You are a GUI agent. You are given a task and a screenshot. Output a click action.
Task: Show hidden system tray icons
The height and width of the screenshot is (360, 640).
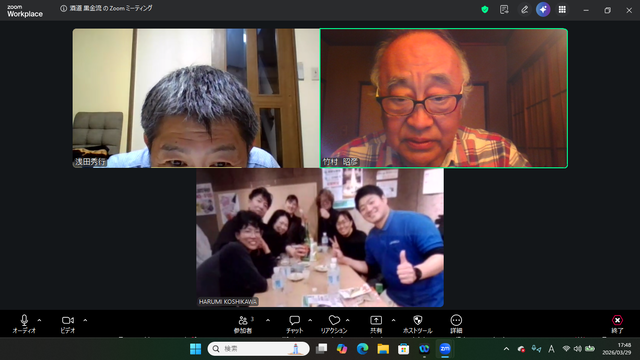point(507,349)
